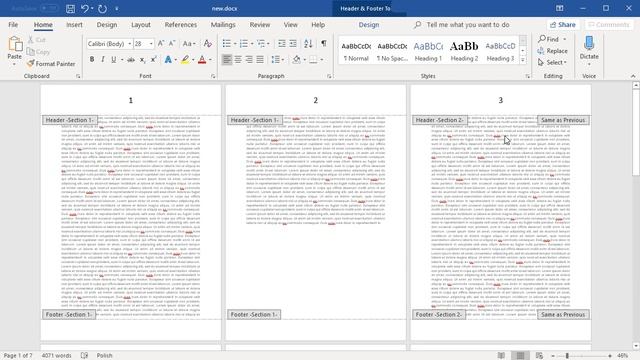This screenshot has height=360, width=640.
Task: Justify the paragraph text
Action: pos(260,60)
